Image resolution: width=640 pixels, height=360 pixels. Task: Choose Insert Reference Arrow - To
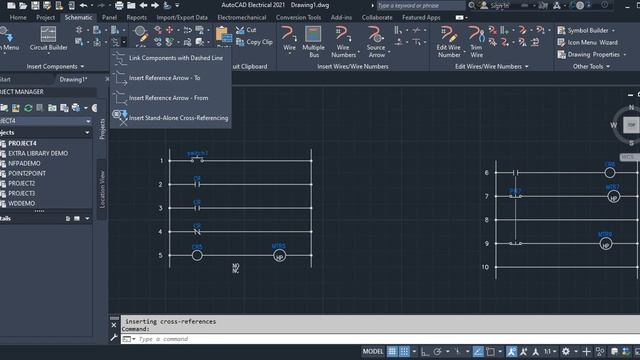click(171, 78)
